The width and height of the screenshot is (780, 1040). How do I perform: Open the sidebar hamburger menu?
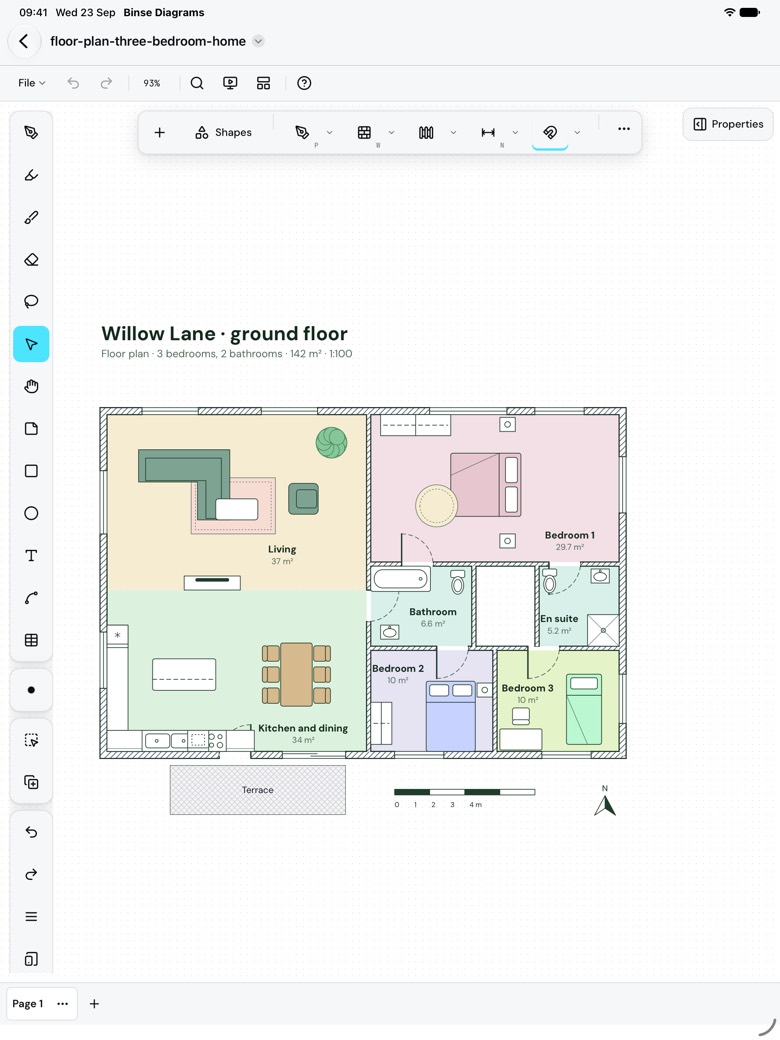[31, 917]
